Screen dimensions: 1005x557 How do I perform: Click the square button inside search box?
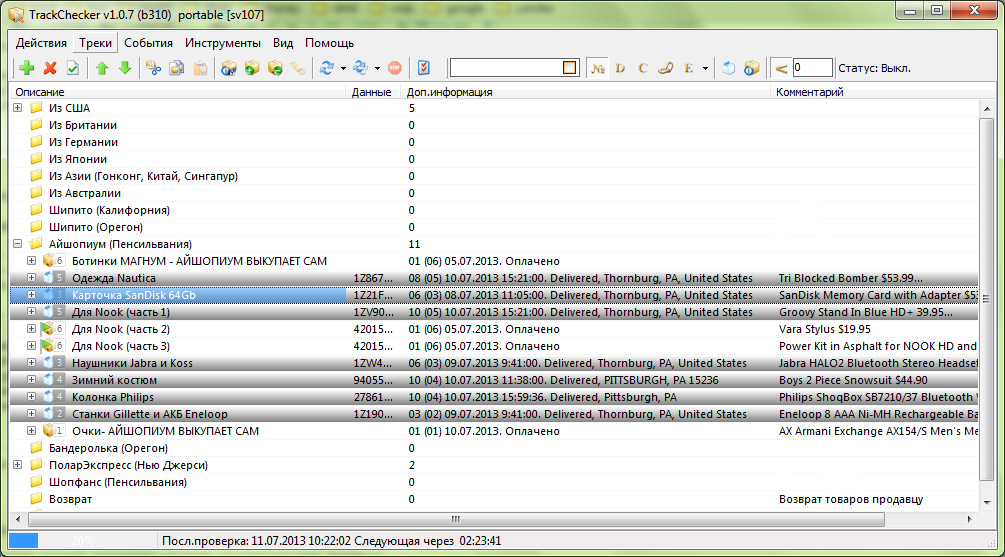click(569, 68)
